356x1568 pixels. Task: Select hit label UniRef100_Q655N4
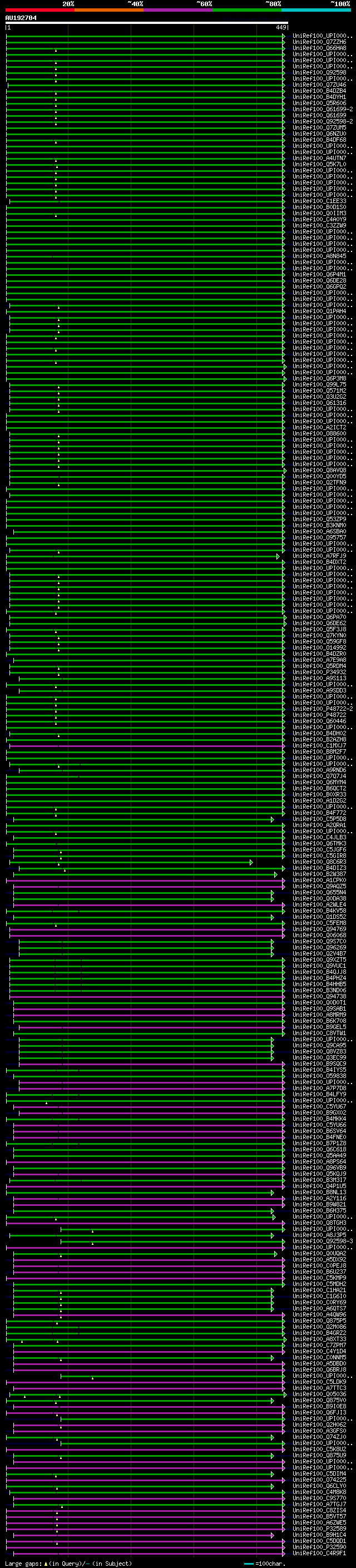tap(319, 892)
